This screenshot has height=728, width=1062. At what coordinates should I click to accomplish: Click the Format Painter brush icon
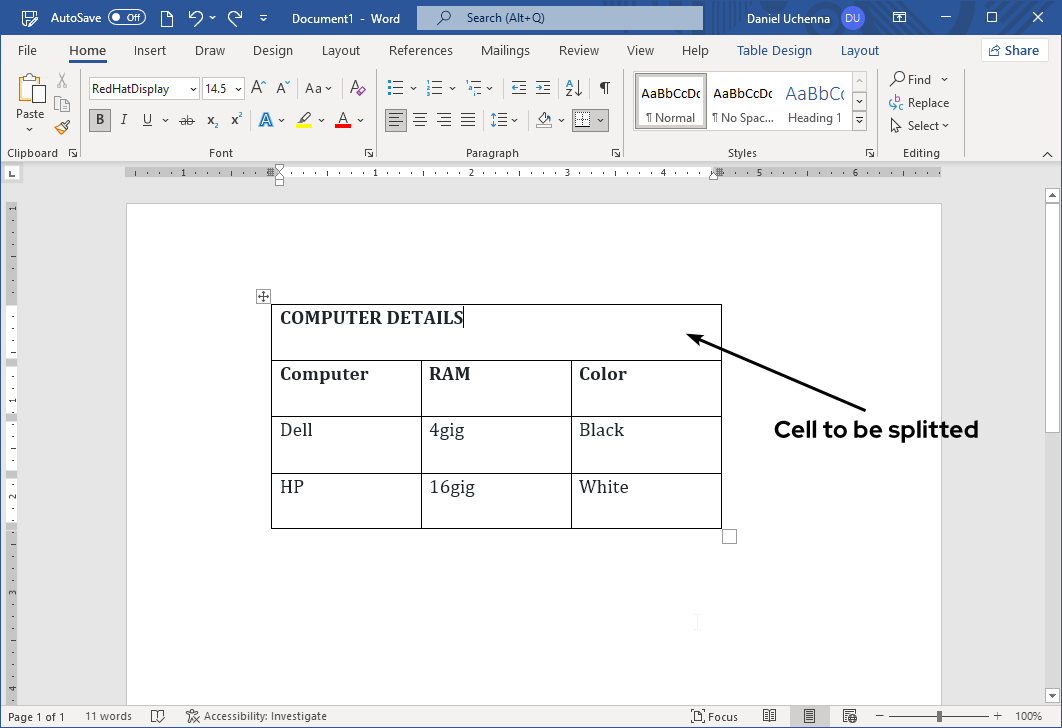pos(62,127)
